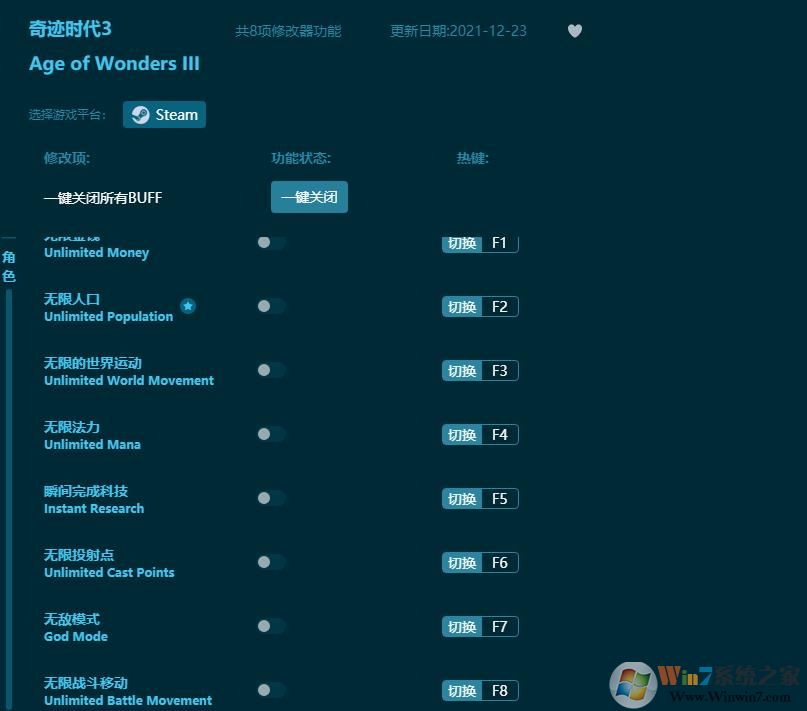Click the 一键关闭 button
The image size is (807, 711).
[309, 197]
